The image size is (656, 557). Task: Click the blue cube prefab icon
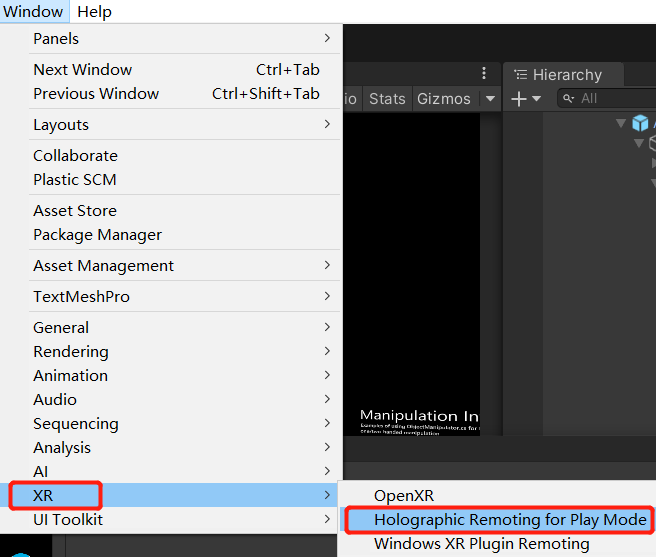tap(640, 123)
